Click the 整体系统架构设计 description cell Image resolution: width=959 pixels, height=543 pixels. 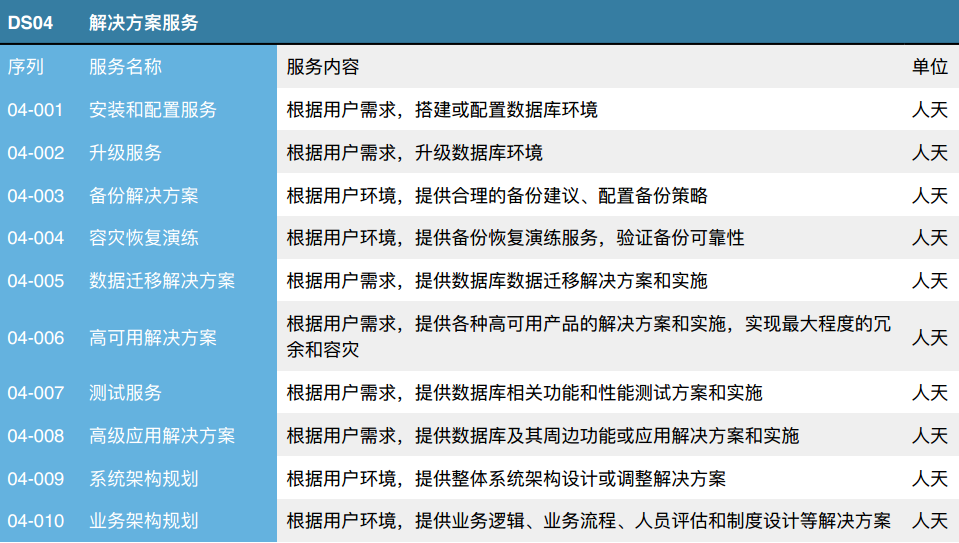(x=506, y=479)
